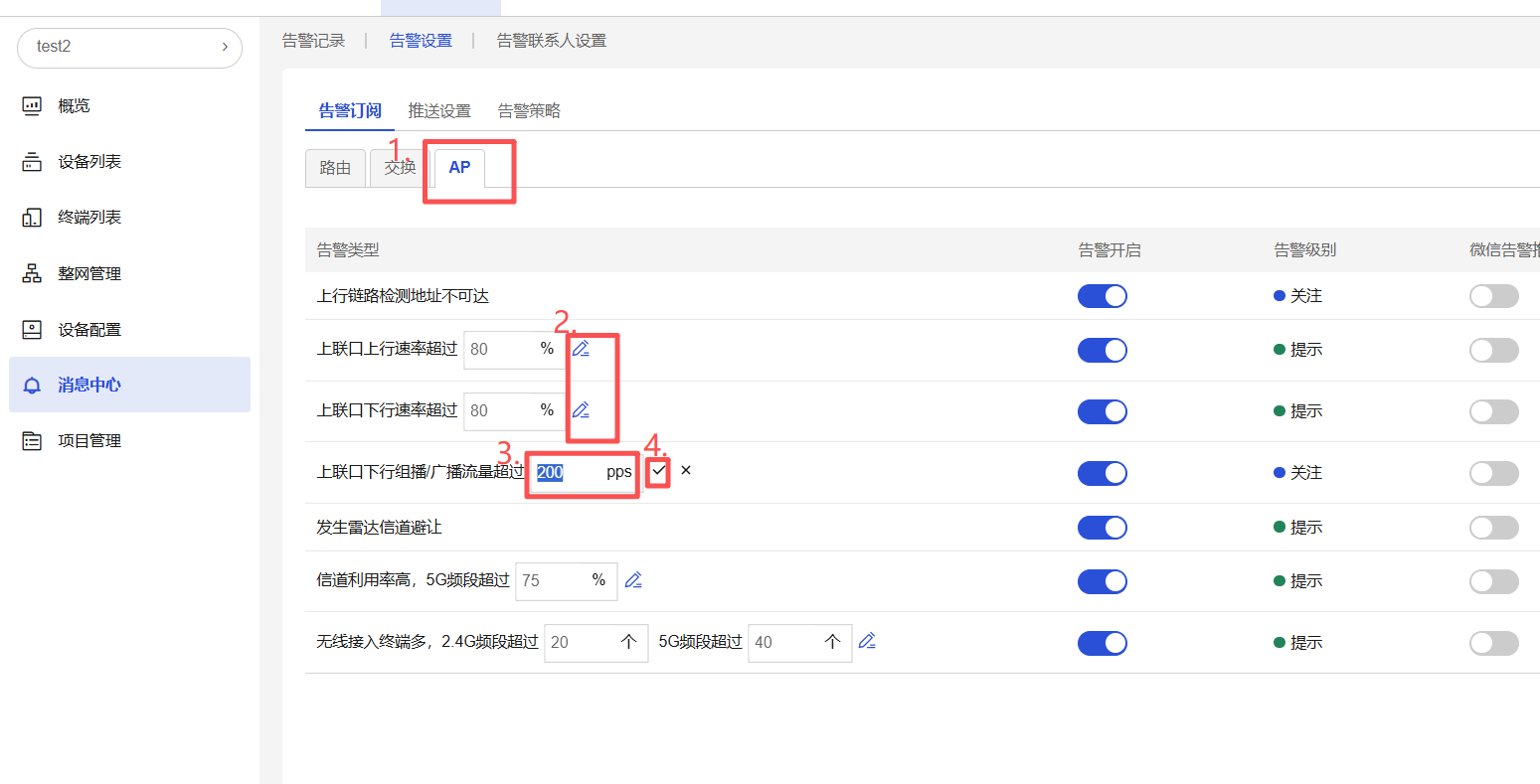
Task: Disable alarm for 上行链路检测地址不可达
Action: tap(1102, 296)
